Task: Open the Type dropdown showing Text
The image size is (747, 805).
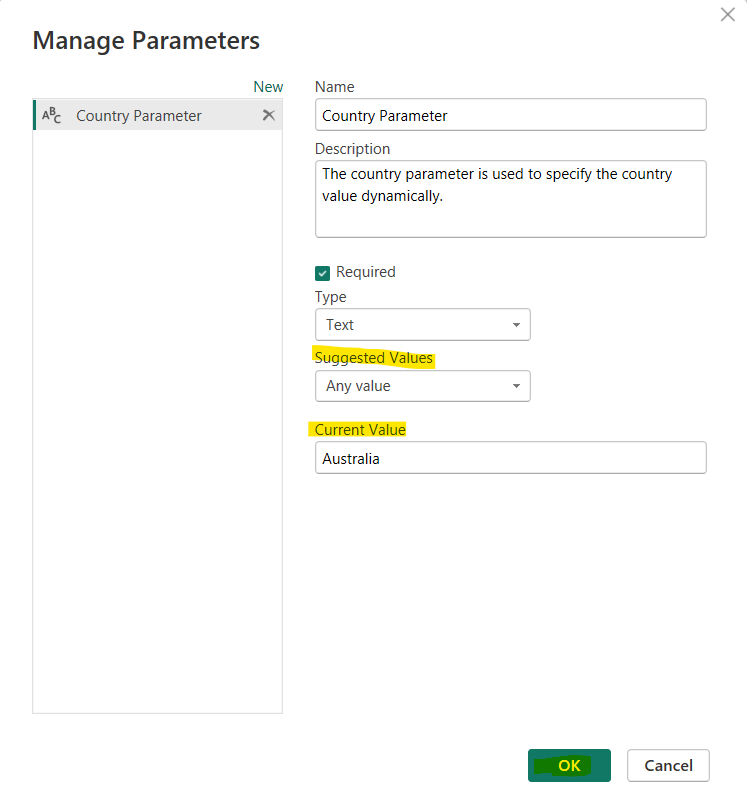Action: [x=422, y=324]
